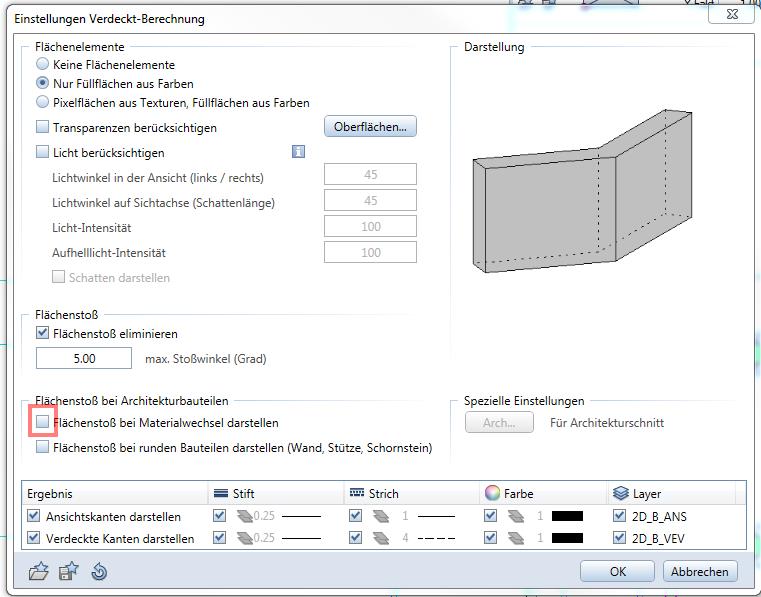
Task: Select Pixelflächen aus Texturen radio option
Action: pyautogui.click(x=42, y=102)
